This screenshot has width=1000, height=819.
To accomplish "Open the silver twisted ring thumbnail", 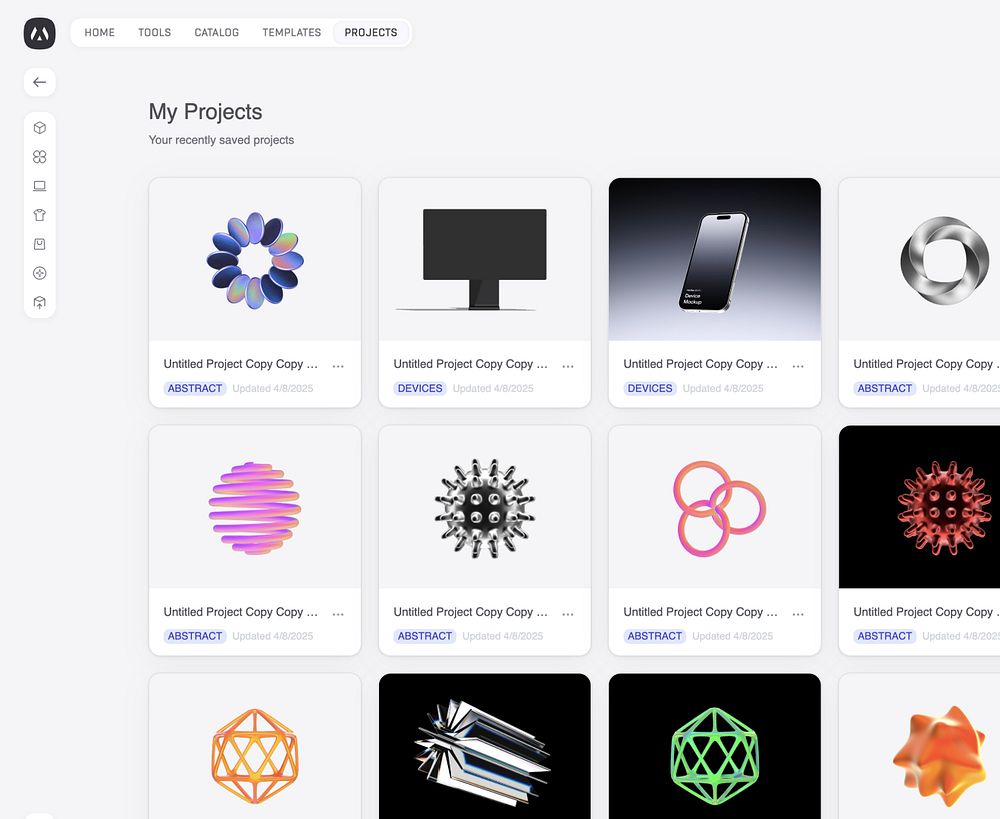I will [x=920, y=260].
